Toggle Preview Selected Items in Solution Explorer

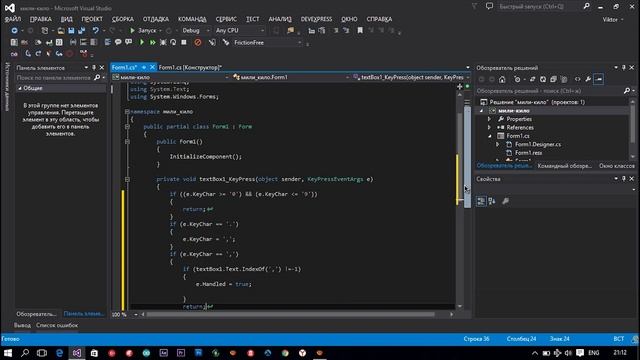[599, 80]
